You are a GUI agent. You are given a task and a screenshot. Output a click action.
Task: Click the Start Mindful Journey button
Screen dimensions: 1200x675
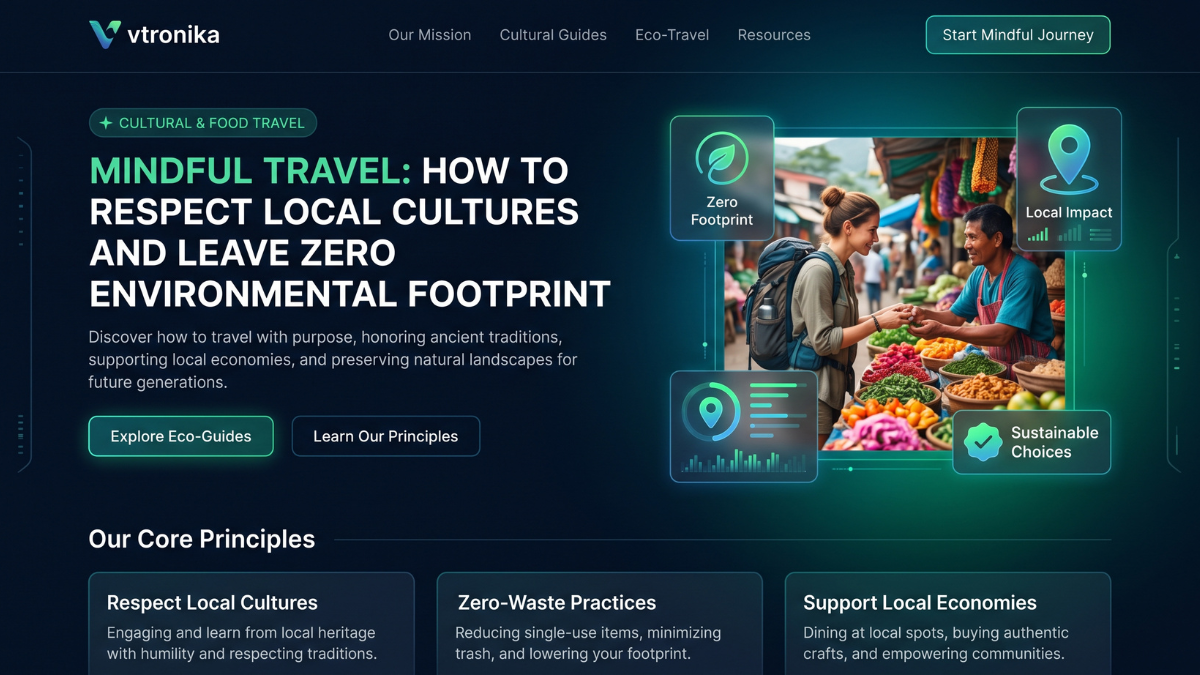coord(1018,35)
